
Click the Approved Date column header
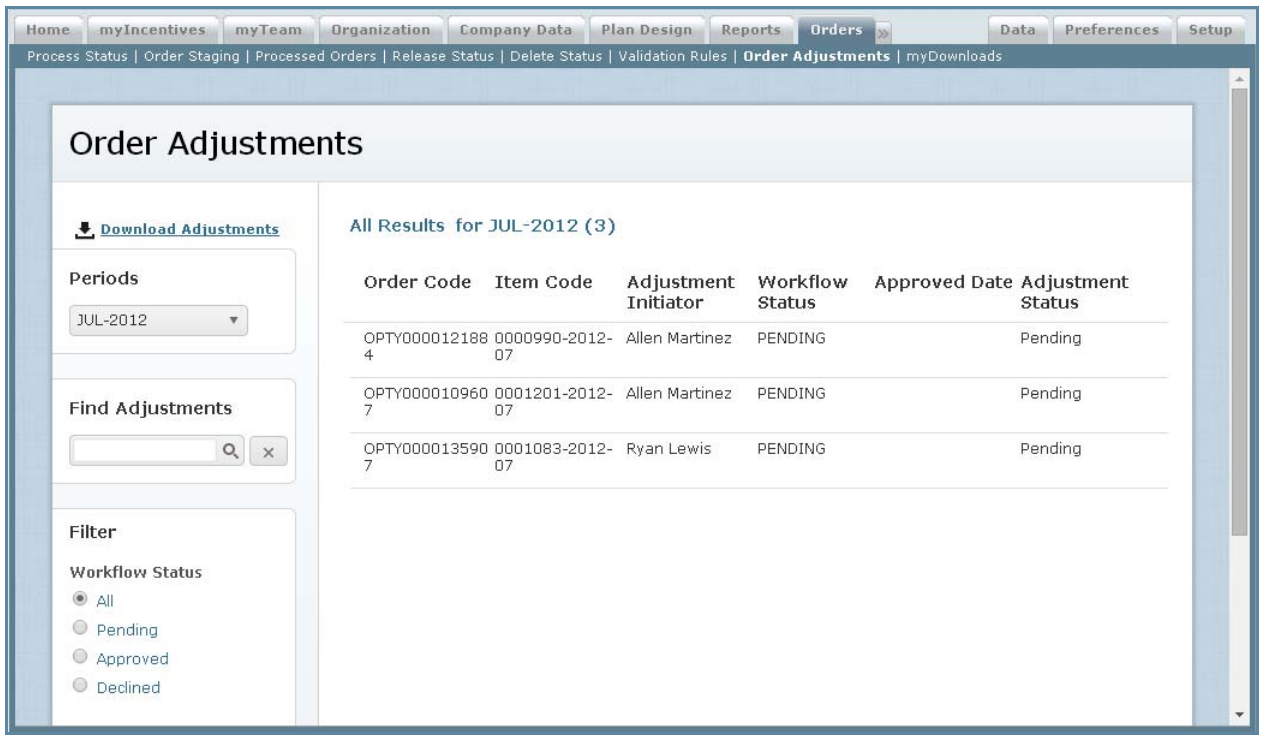pos(945,282)
